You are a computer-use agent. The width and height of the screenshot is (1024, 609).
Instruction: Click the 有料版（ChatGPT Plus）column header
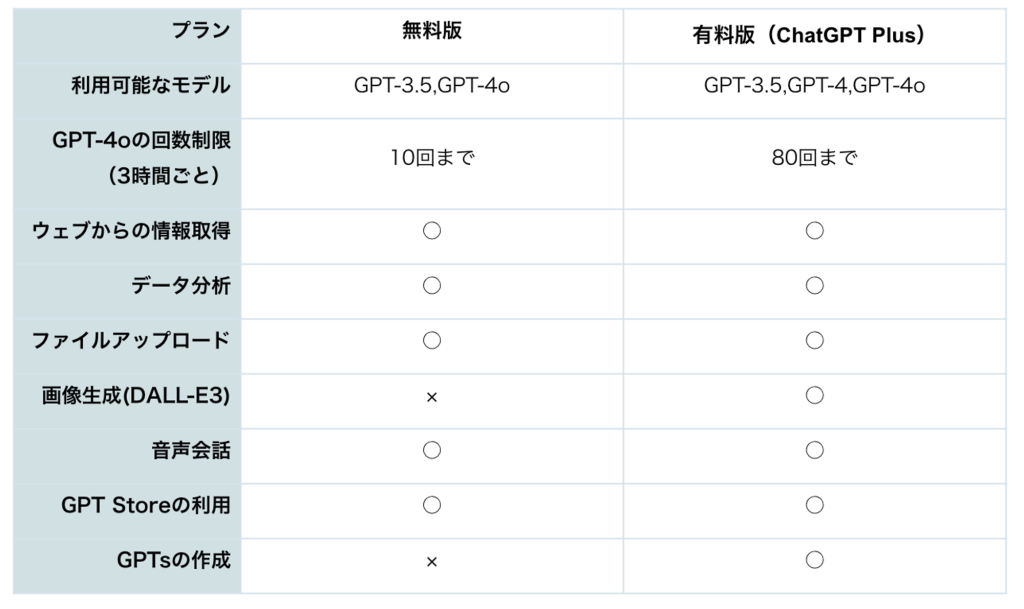tap(814, 35)
